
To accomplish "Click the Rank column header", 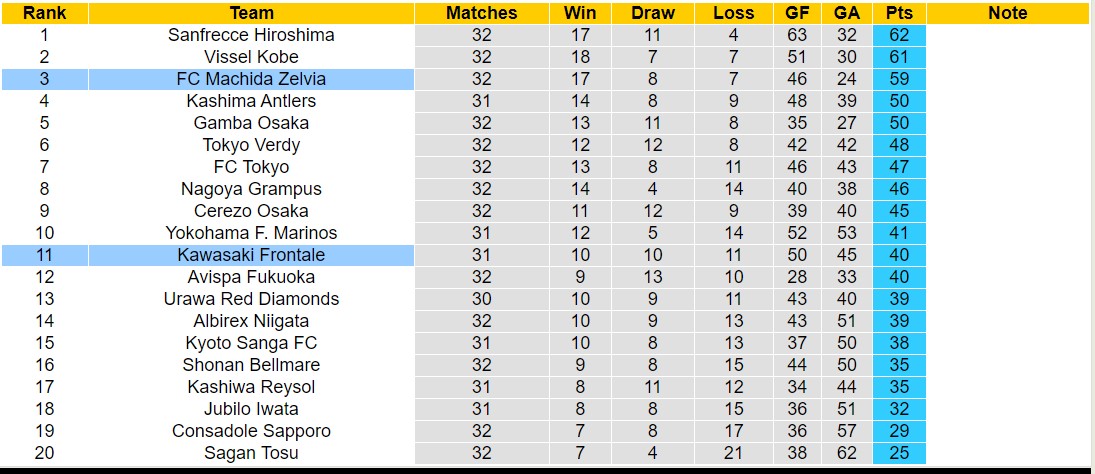I will tap(44, 13).
